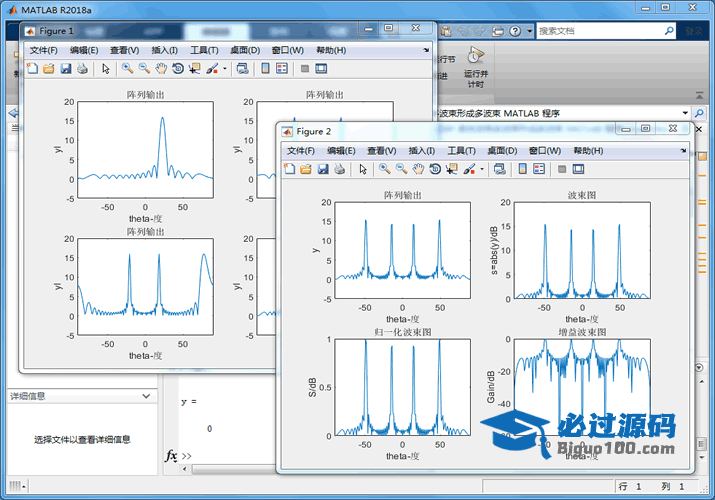
Task: Click login link in MATLAB title area
Action: [x=694, y=31]
